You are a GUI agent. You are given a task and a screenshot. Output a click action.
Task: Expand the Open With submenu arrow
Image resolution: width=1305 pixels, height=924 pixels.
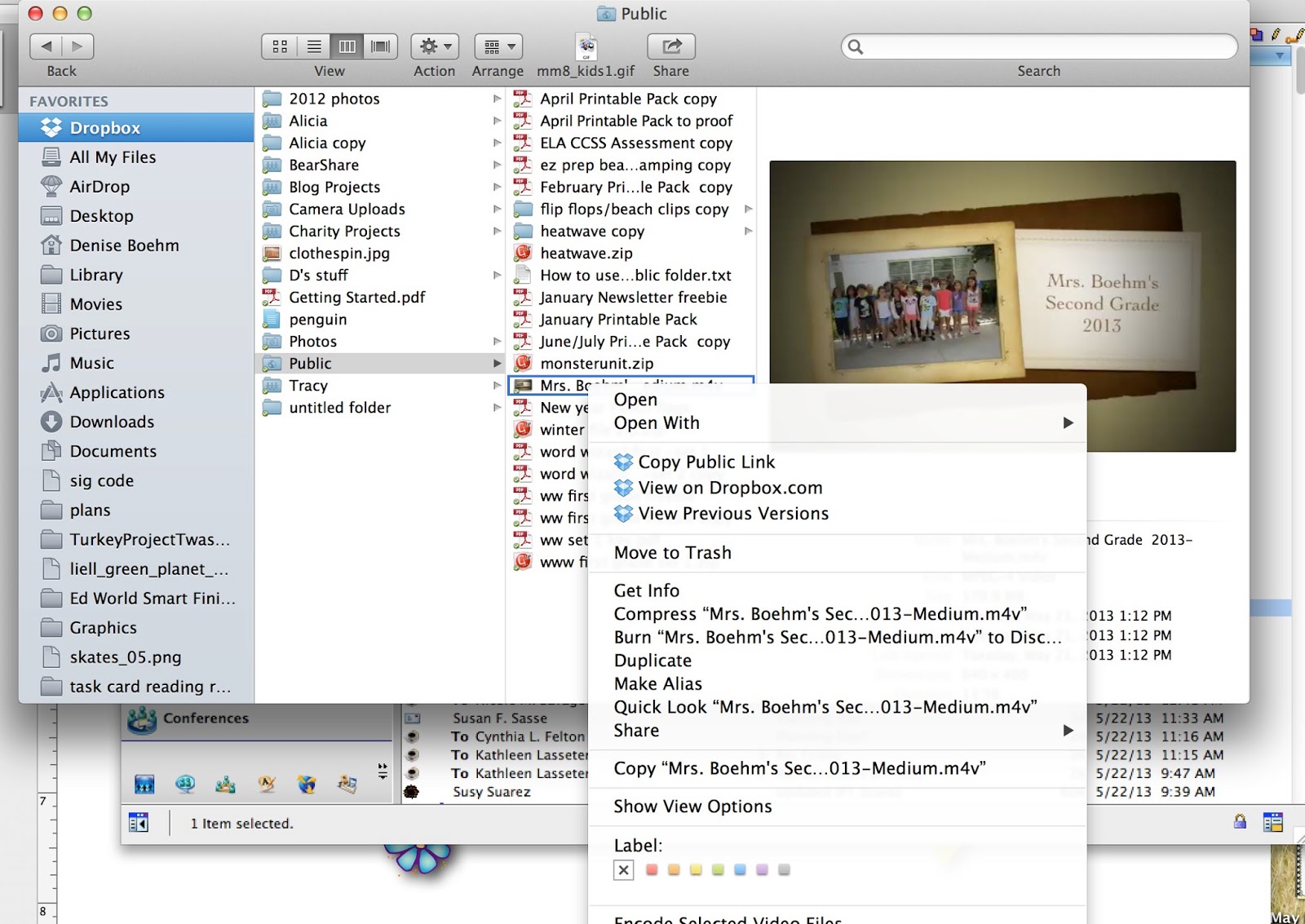(1067, 423)
